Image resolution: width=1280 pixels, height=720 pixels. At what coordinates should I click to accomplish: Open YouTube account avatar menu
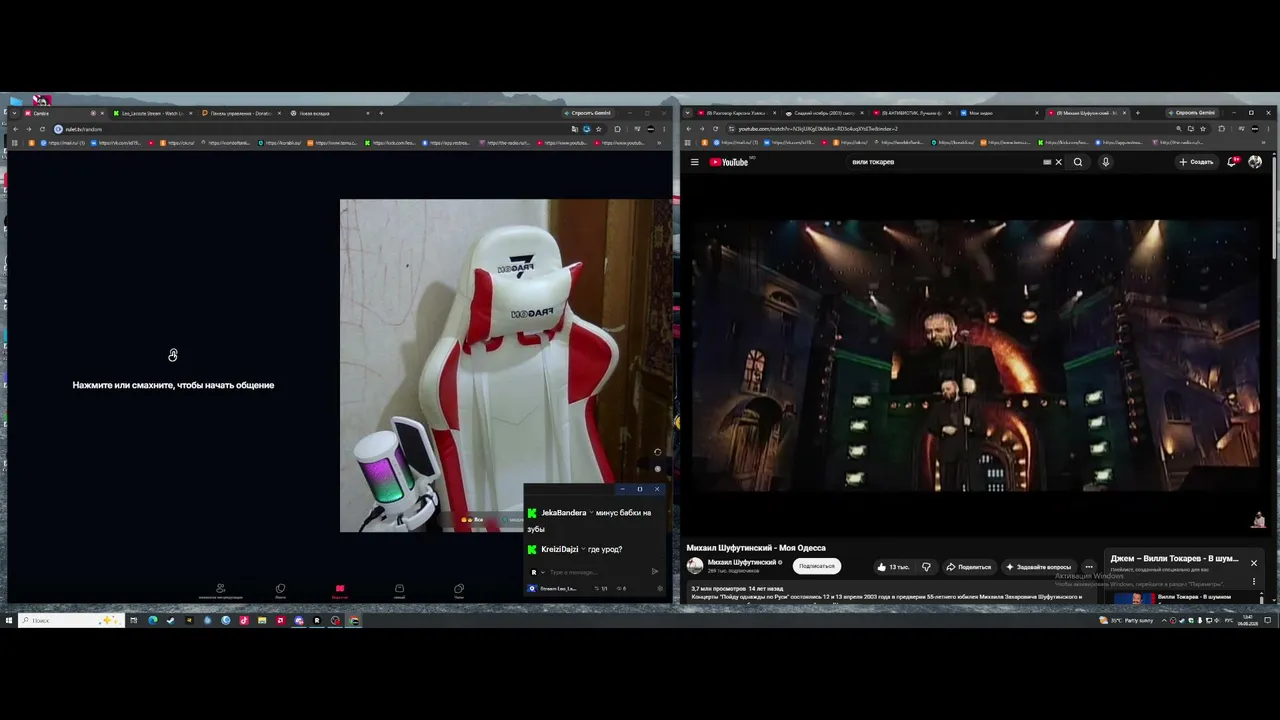1255,162
